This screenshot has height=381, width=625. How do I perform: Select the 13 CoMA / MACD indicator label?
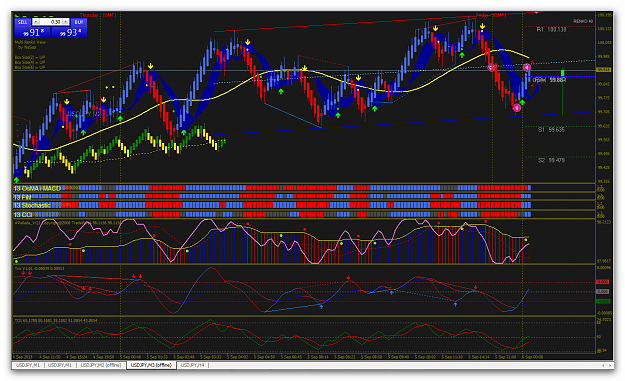click(37, 188)
